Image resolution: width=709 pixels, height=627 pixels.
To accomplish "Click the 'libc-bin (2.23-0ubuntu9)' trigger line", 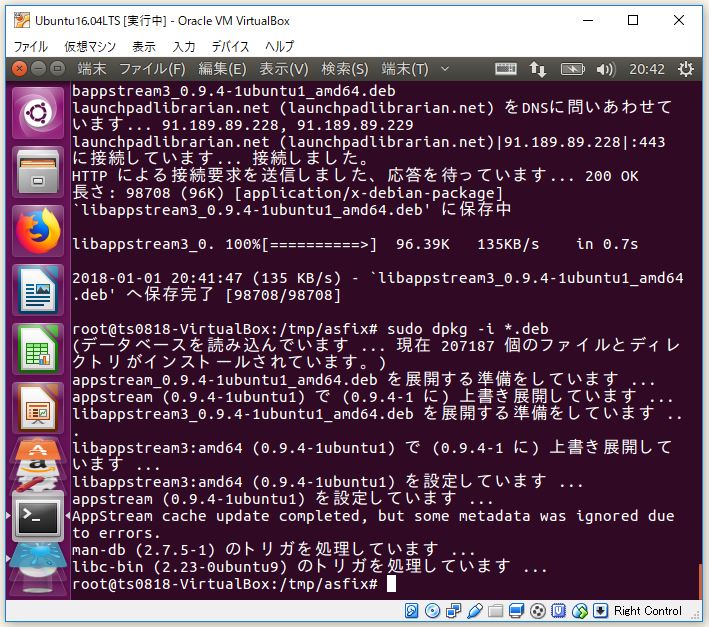I will pos(310,566).
